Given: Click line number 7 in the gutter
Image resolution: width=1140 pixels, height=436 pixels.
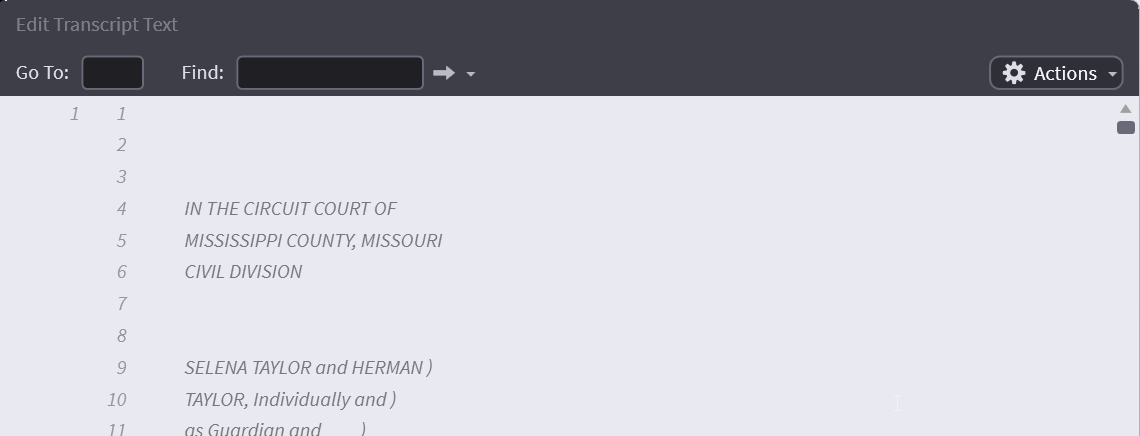Looking at the screenshot, I should pyautogui.click(x=122, y=304).
